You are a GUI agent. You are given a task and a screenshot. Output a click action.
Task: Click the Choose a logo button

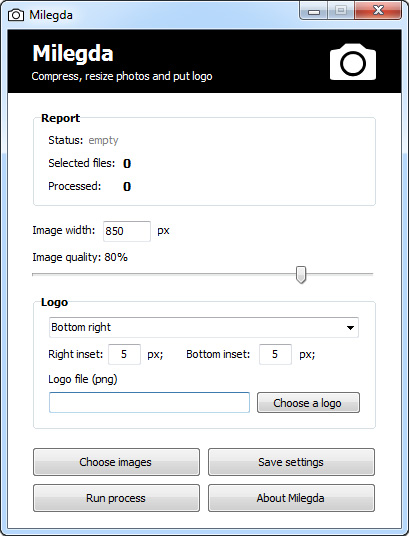pyautogui.click(x=308, y=403)
